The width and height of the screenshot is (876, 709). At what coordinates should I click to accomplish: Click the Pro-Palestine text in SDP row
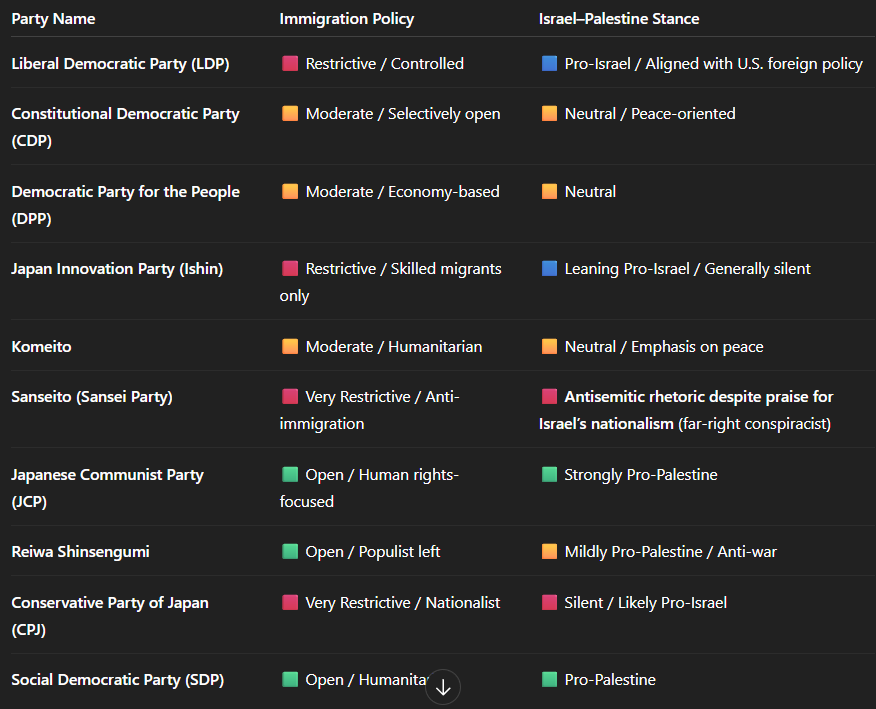tap(610, 680)
